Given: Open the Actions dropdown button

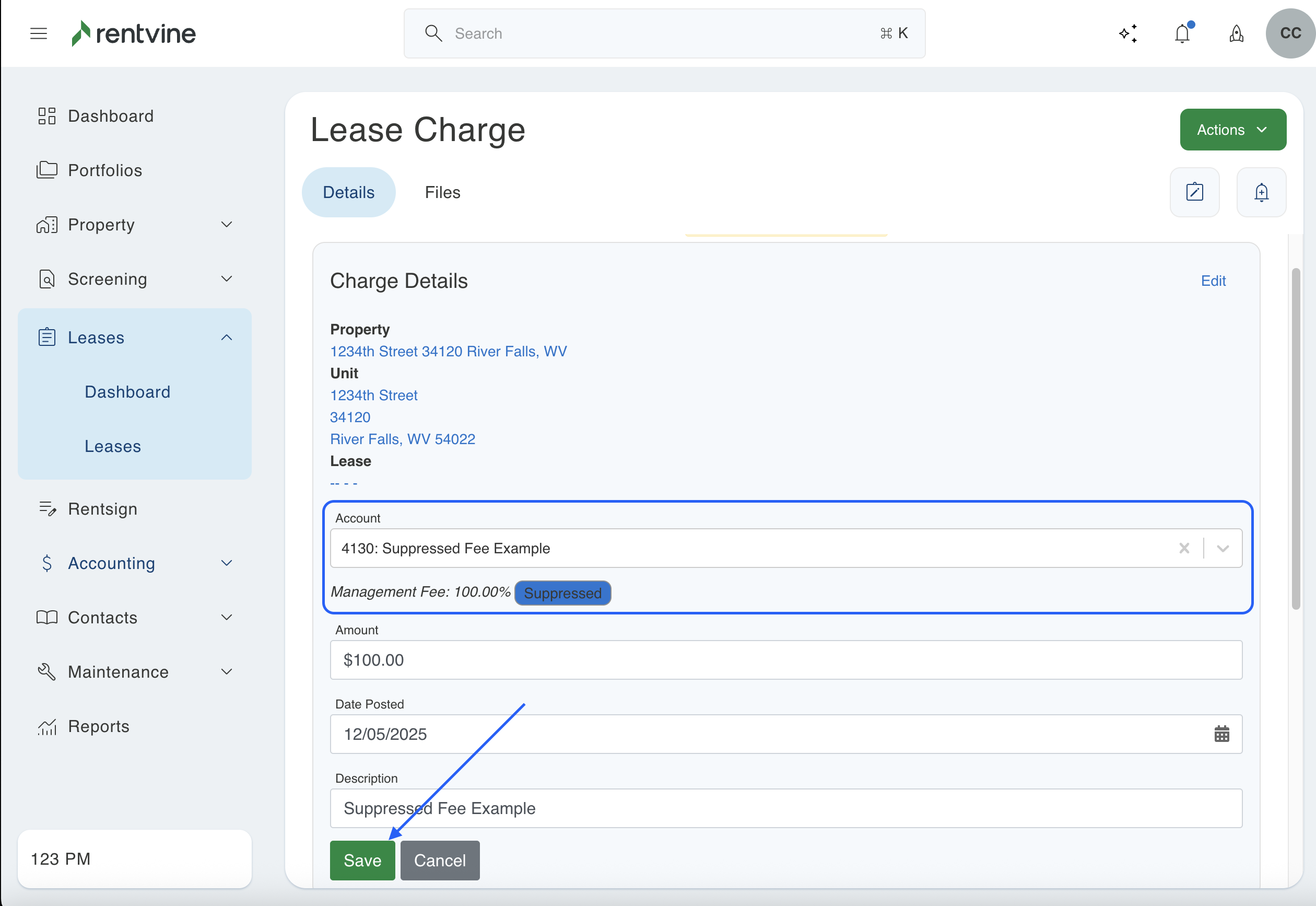Looking at the screenshot, I should point(1232,130).
